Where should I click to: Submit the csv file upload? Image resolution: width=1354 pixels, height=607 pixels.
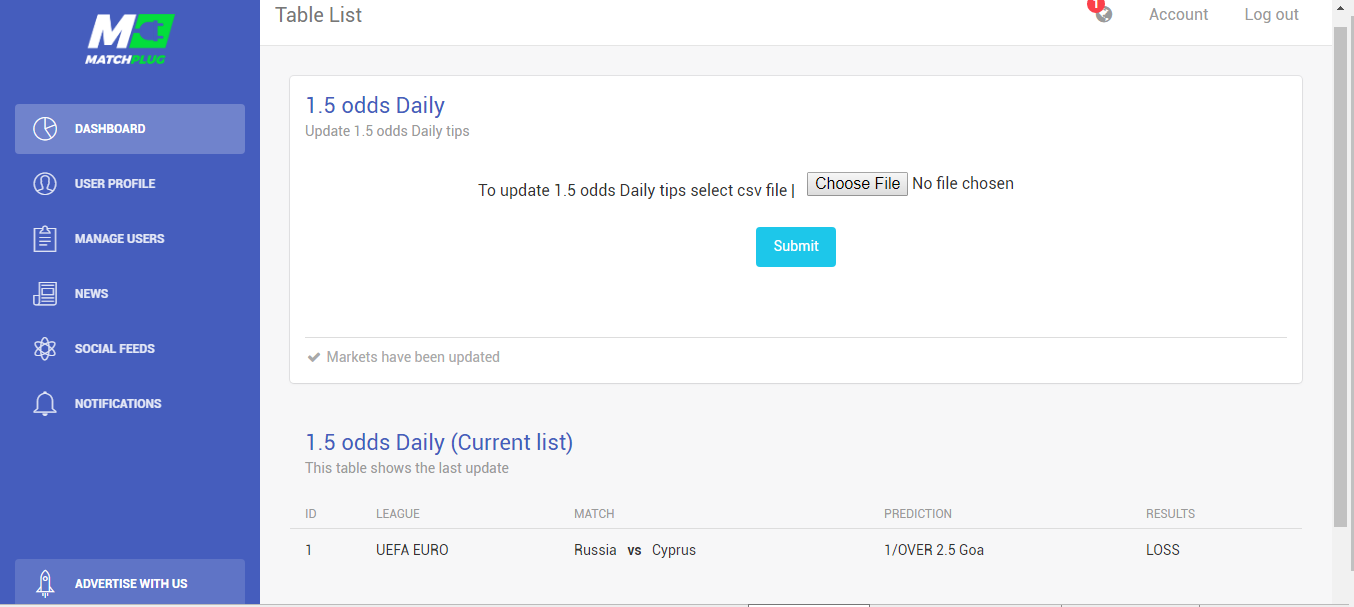[x=796, y=247]
